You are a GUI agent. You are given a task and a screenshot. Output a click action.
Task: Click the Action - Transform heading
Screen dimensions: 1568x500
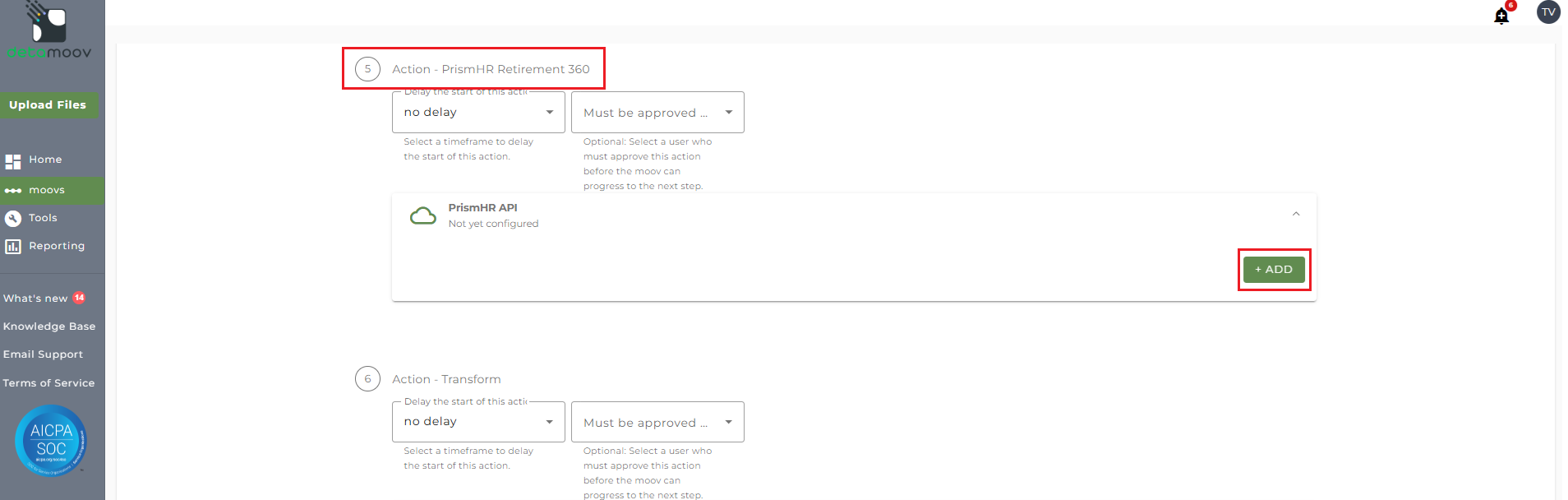click(x=446, y=379)
